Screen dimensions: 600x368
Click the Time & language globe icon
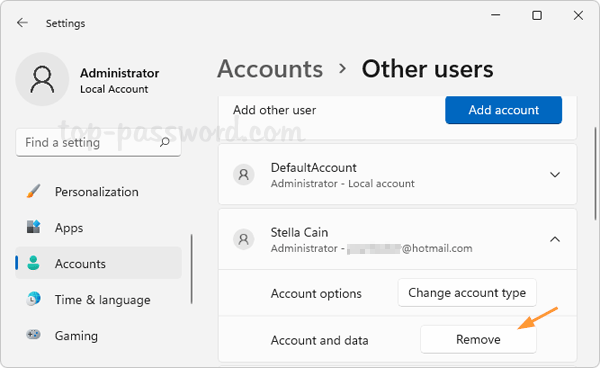[34, 299]
